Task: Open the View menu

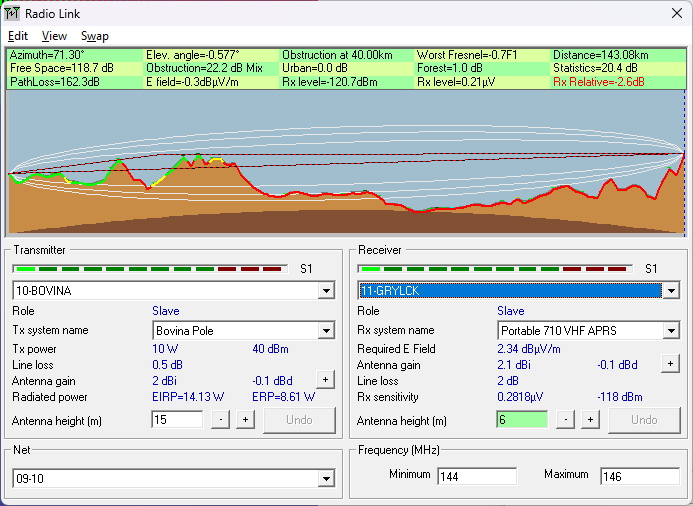Action: (x=54, y=36)
